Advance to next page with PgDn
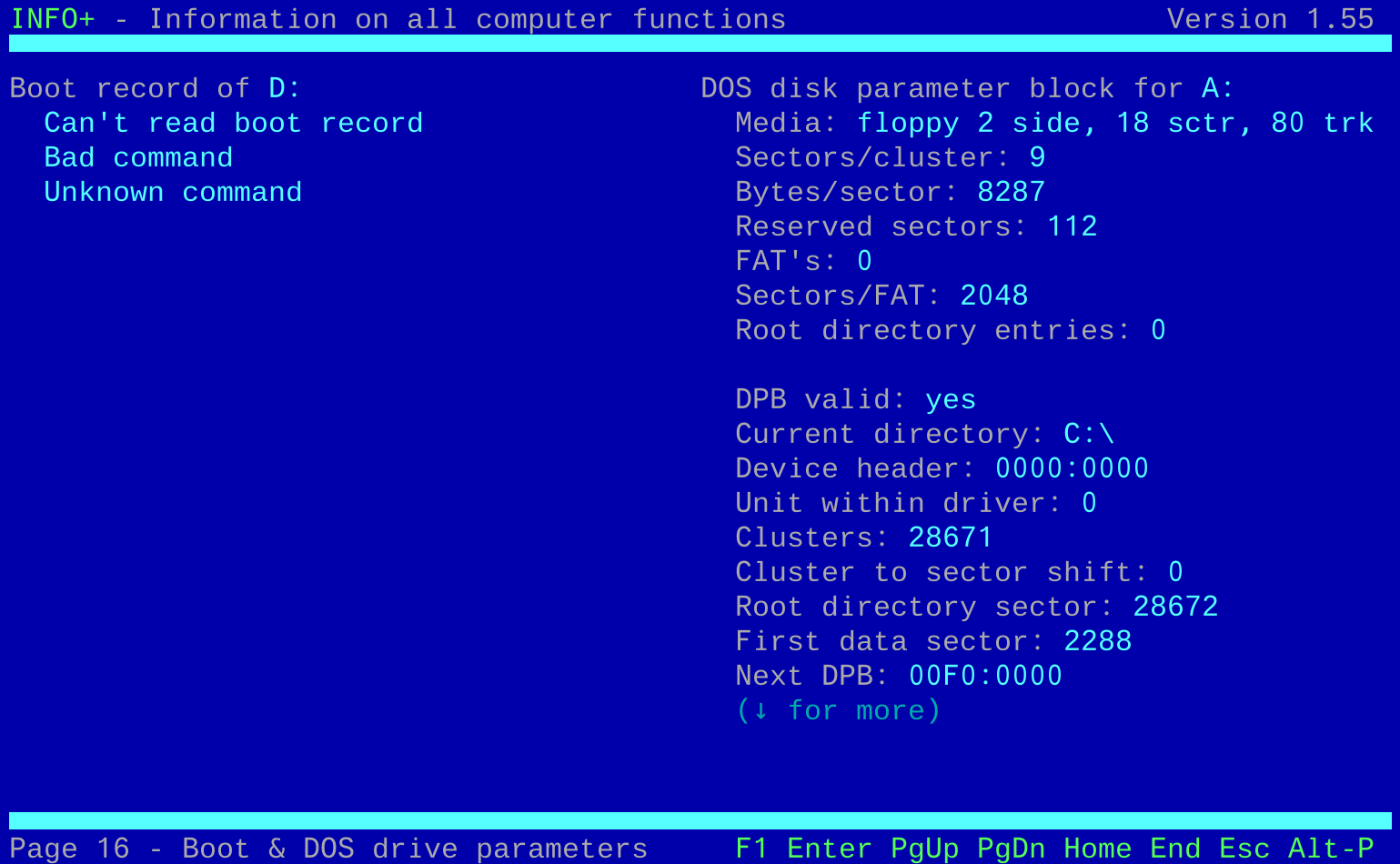The image size is (1400, 864). (x=1011, y=848)
